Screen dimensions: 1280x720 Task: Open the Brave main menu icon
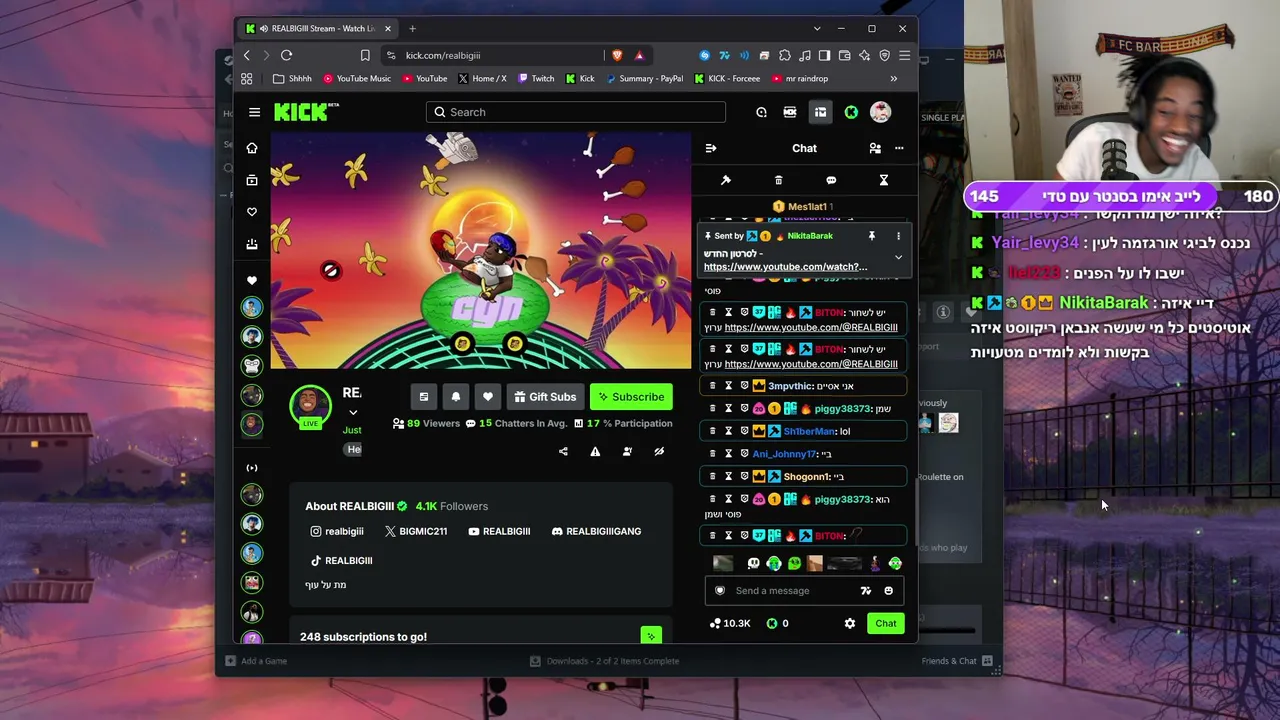[x=904, y=55]
